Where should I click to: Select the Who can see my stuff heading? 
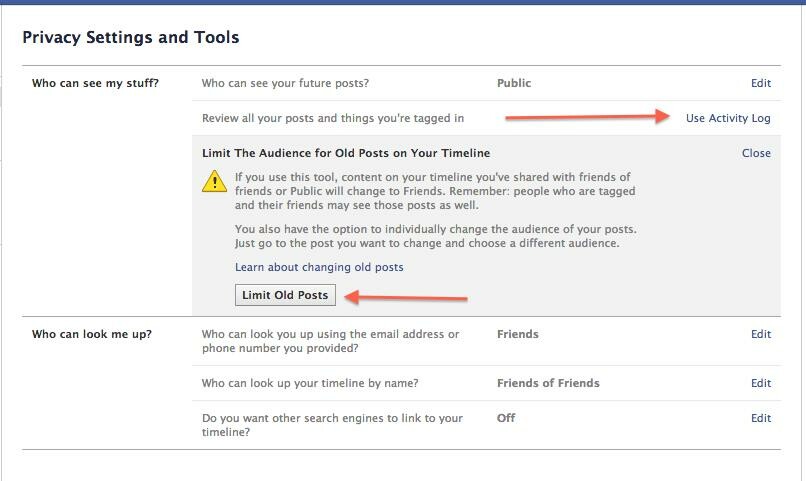tap(95, 83)
